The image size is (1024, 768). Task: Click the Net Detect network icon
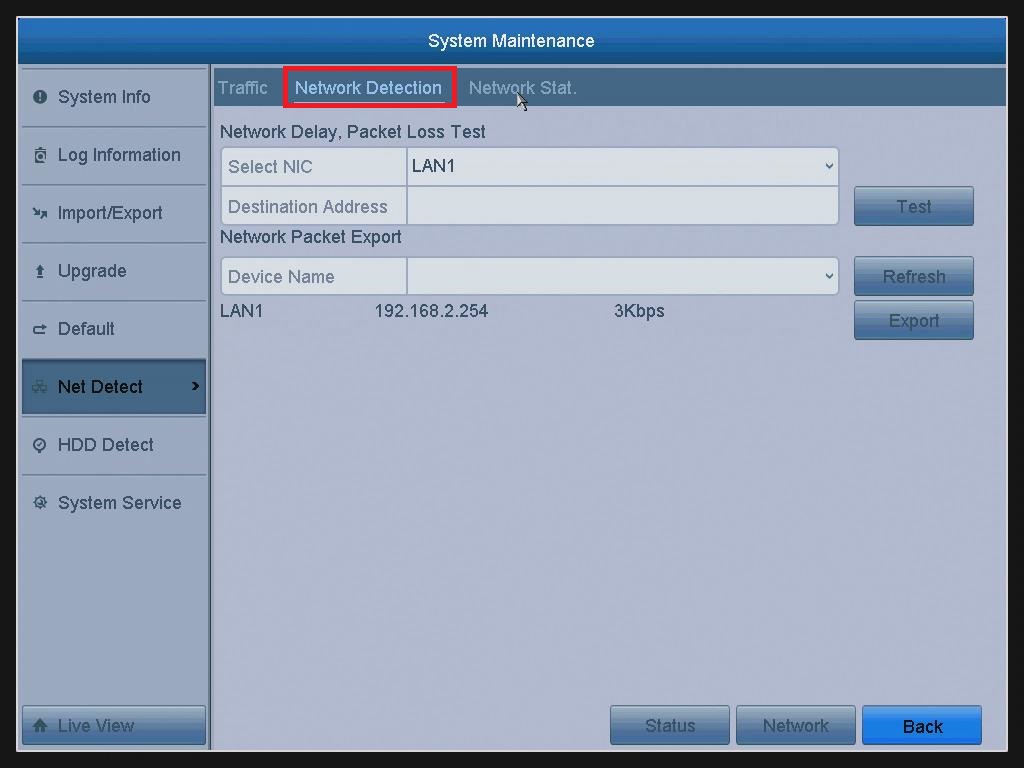pos(40,387)
